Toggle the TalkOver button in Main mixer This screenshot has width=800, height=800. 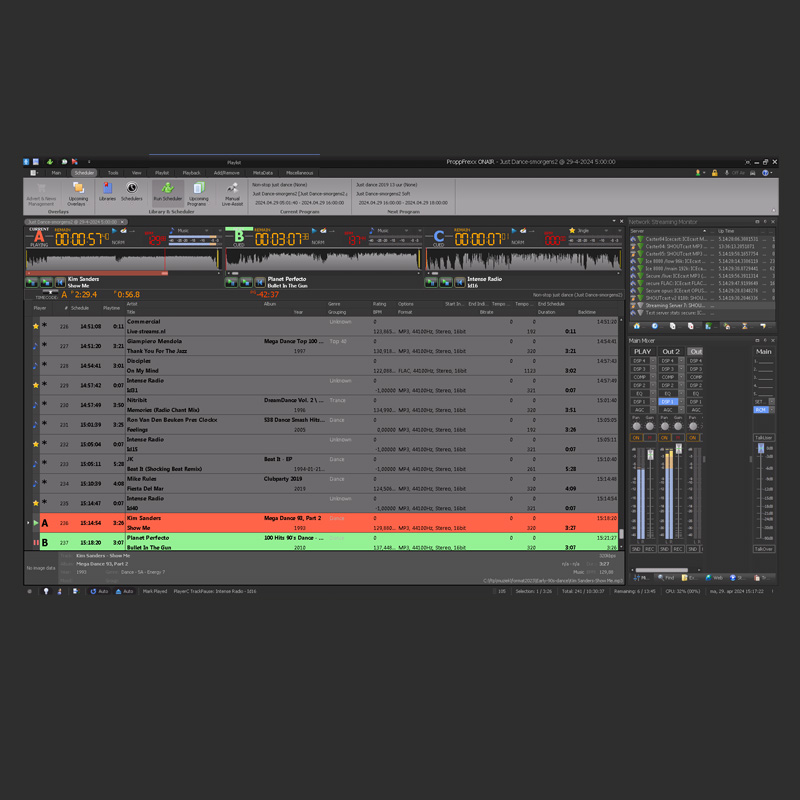[763, 549]
